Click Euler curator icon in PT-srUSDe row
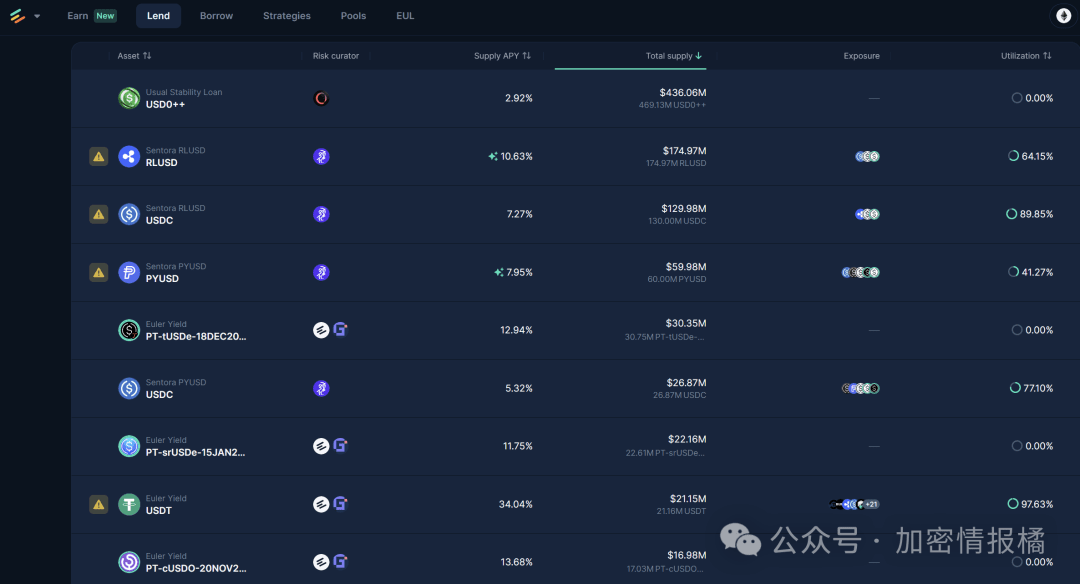 pos(321,446)
